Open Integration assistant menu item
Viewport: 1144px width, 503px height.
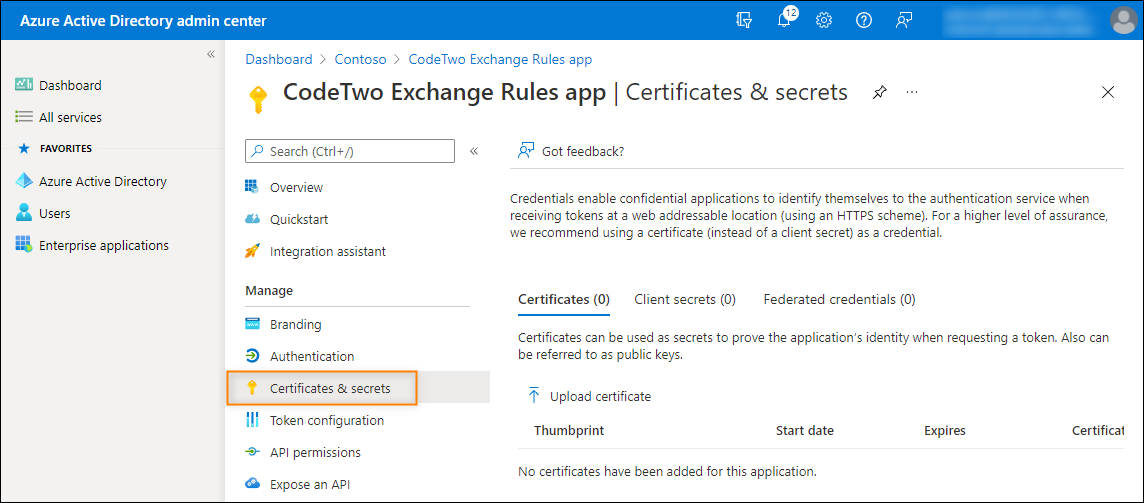(328, 252)
